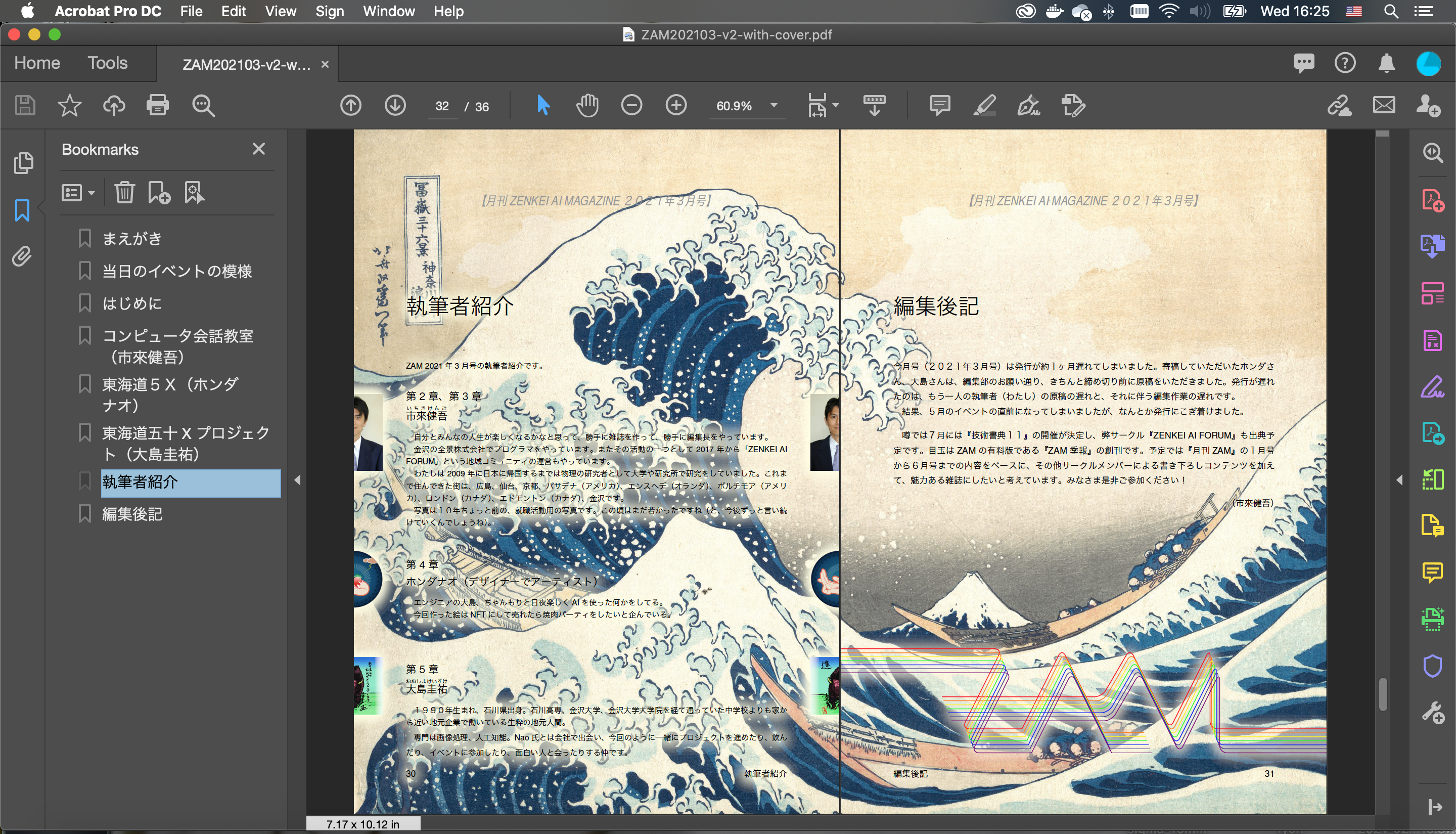The image size is (1456, 834).
Task: Open the Sign document pen tool
Action: pos(1029,105)
